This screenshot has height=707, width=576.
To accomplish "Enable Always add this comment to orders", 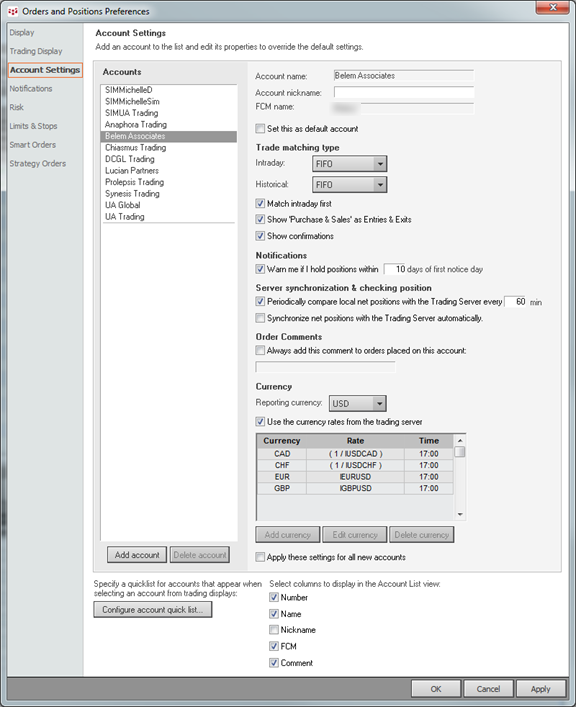I will (260, 350).
